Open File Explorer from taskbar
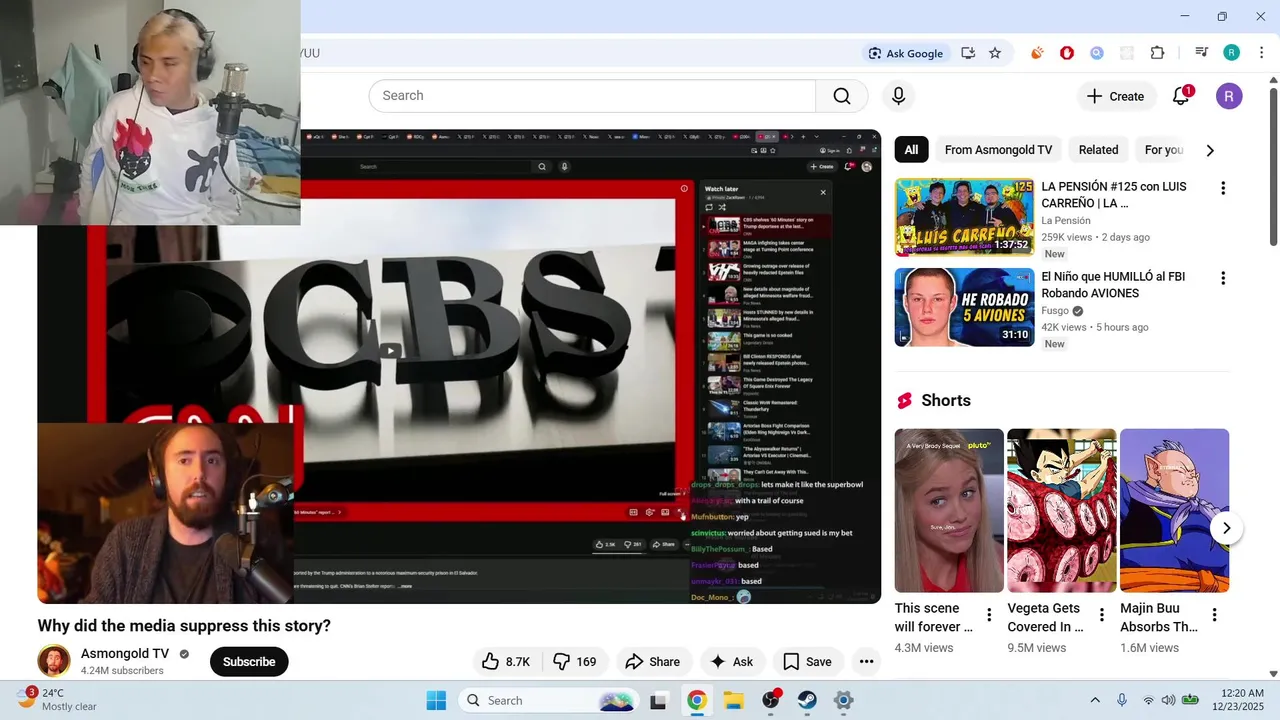1280x720 pixels. pos(734,701)
